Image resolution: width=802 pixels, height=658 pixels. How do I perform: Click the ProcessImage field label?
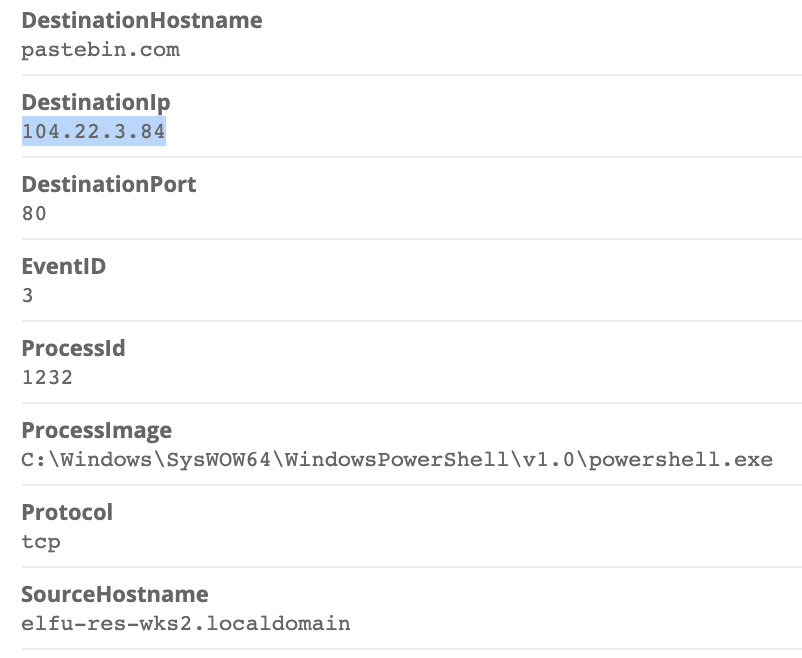(97, 431)
